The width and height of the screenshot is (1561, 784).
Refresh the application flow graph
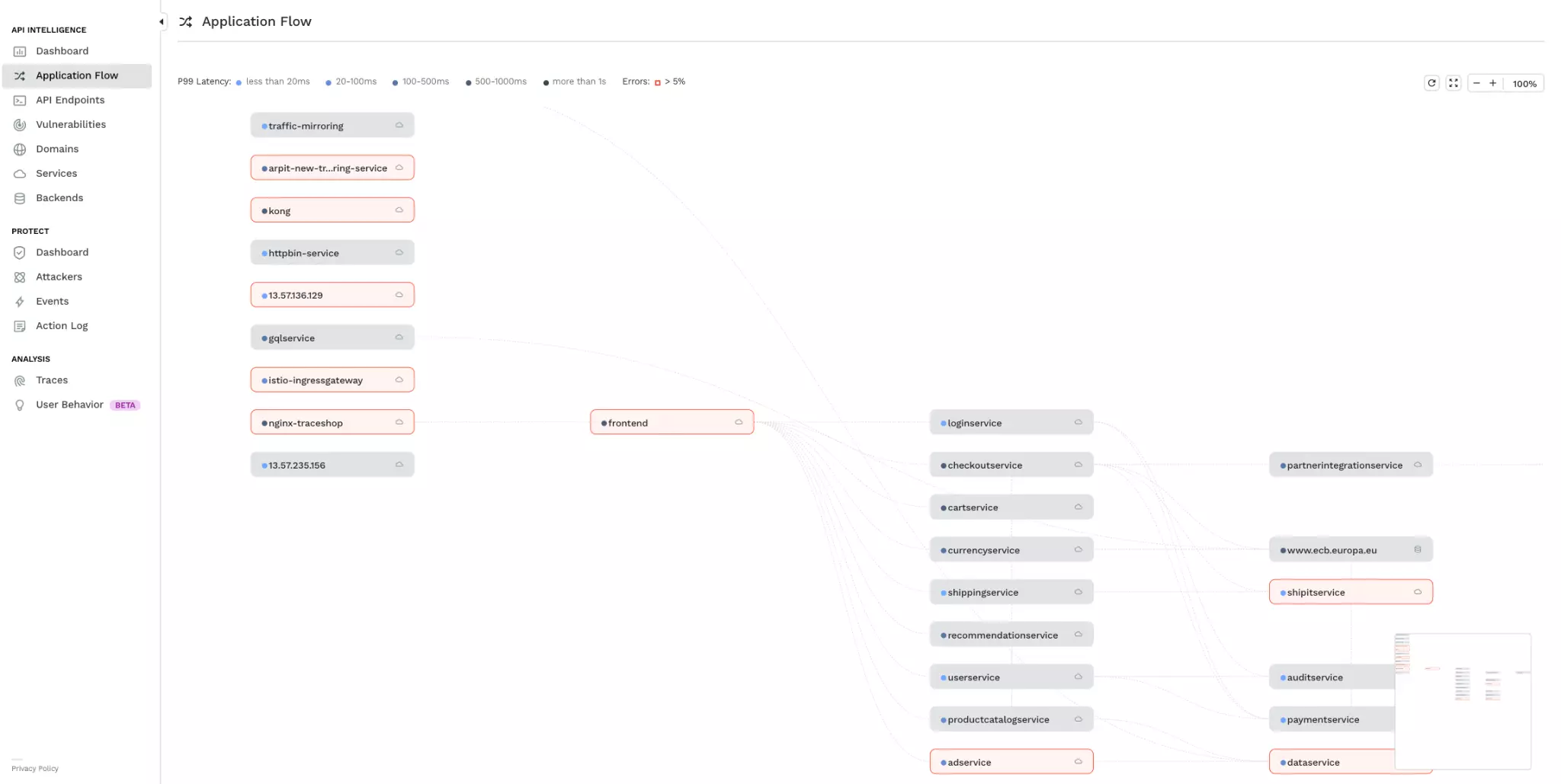tap(1431, 83)
